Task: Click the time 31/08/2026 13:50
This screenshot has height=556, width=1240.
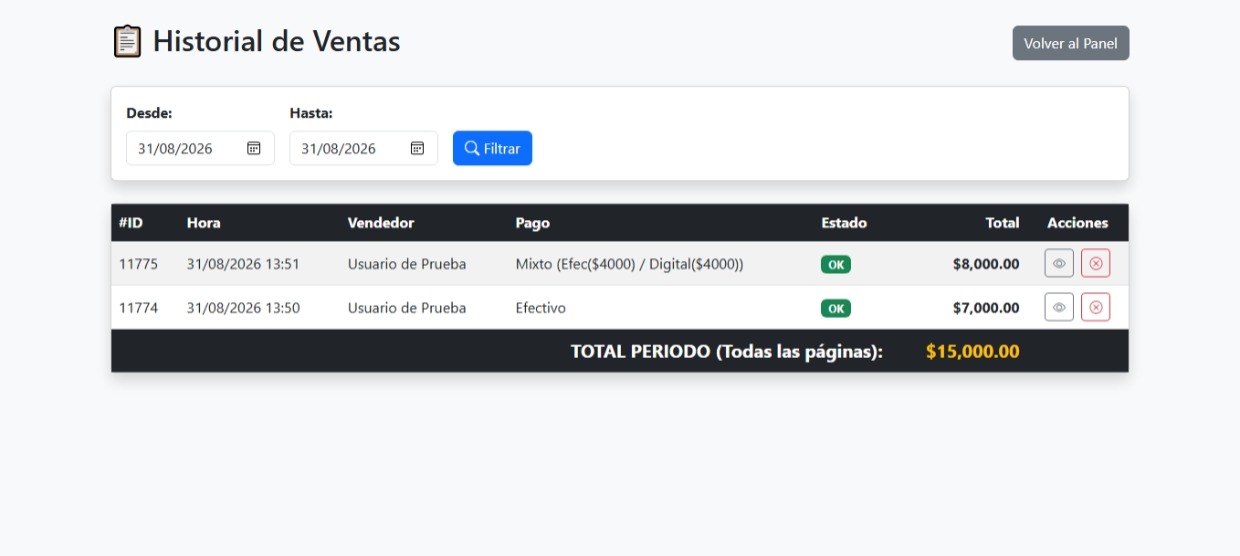Action: [243, 308]
